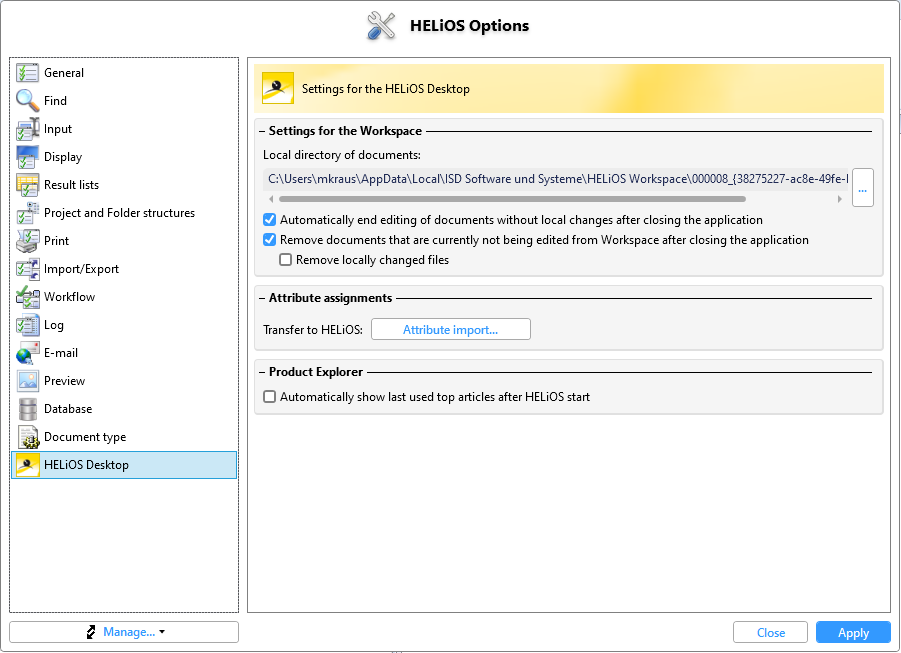Click the Print printer icon
Screen dimensions: 901x653
coord(27,241)
